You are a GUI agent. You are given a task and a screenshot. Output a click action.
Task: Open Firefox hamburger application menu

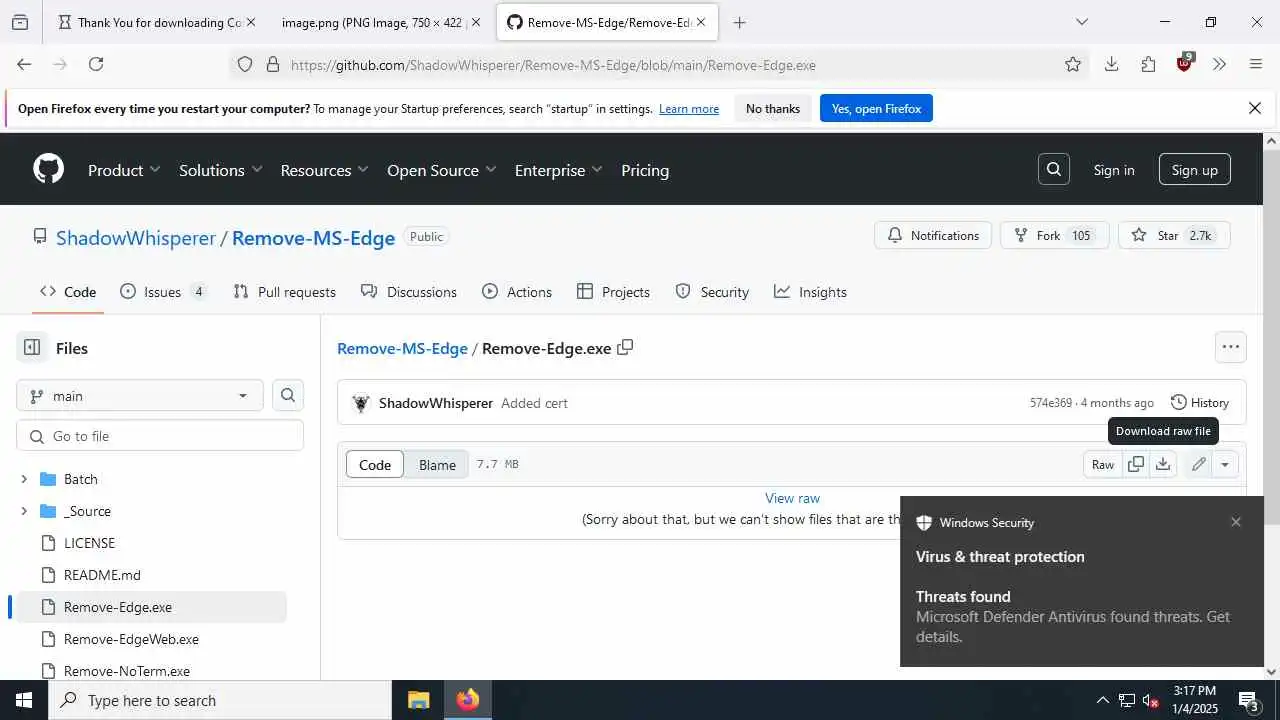(1256, 64)
